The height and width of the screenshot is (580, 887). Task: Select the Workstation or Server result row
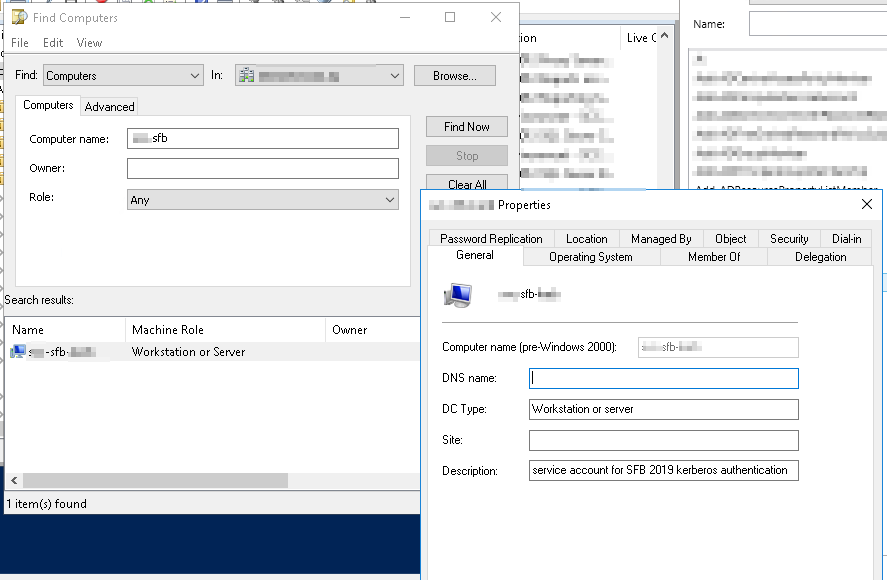(212, 352)
